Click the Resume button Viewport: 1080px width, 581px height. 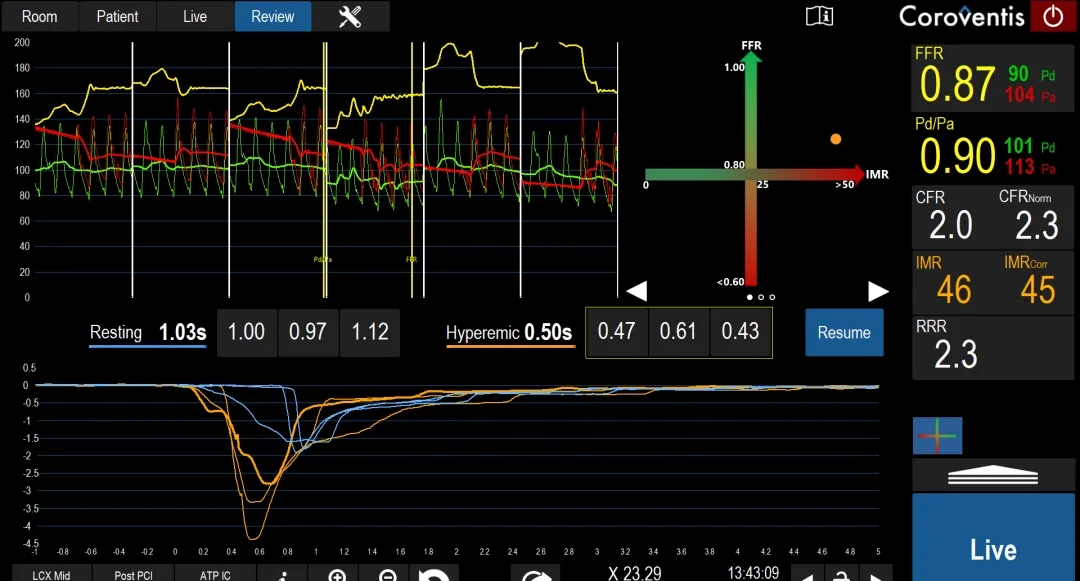[x=844, y=332]
